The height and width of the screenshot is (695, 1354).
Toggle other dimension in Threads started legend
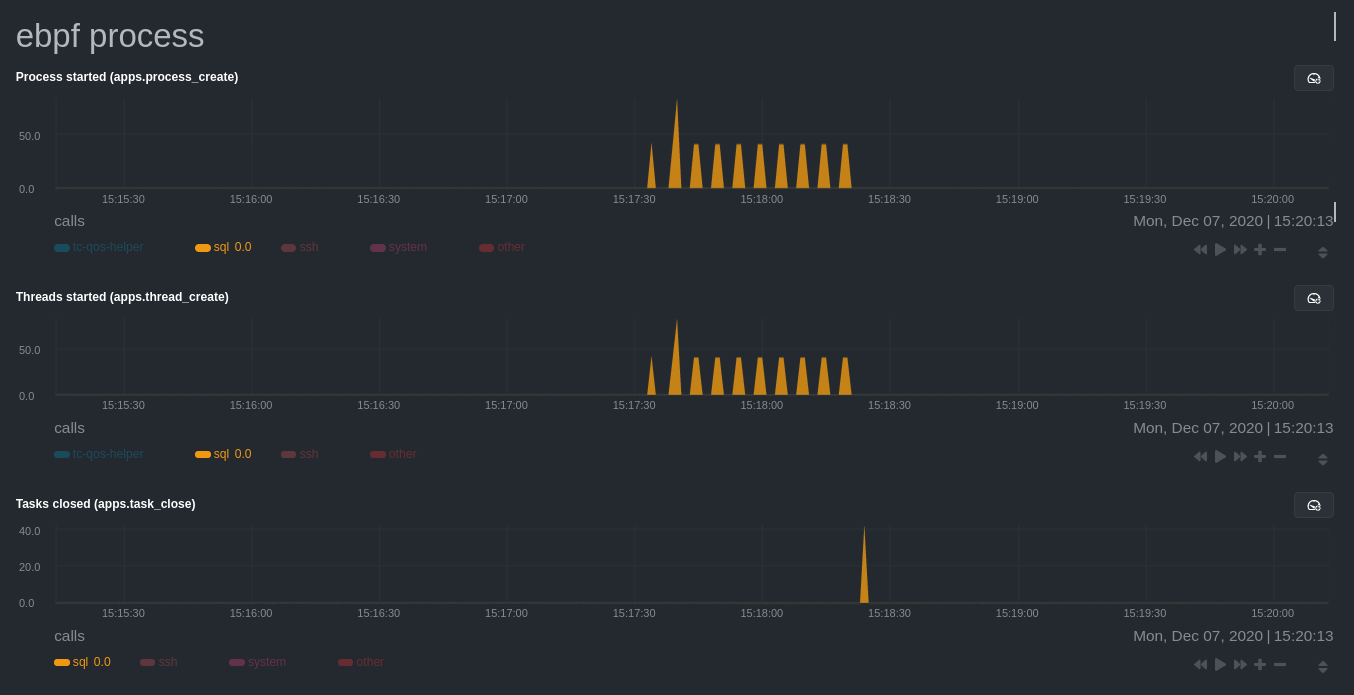[393, 454]
